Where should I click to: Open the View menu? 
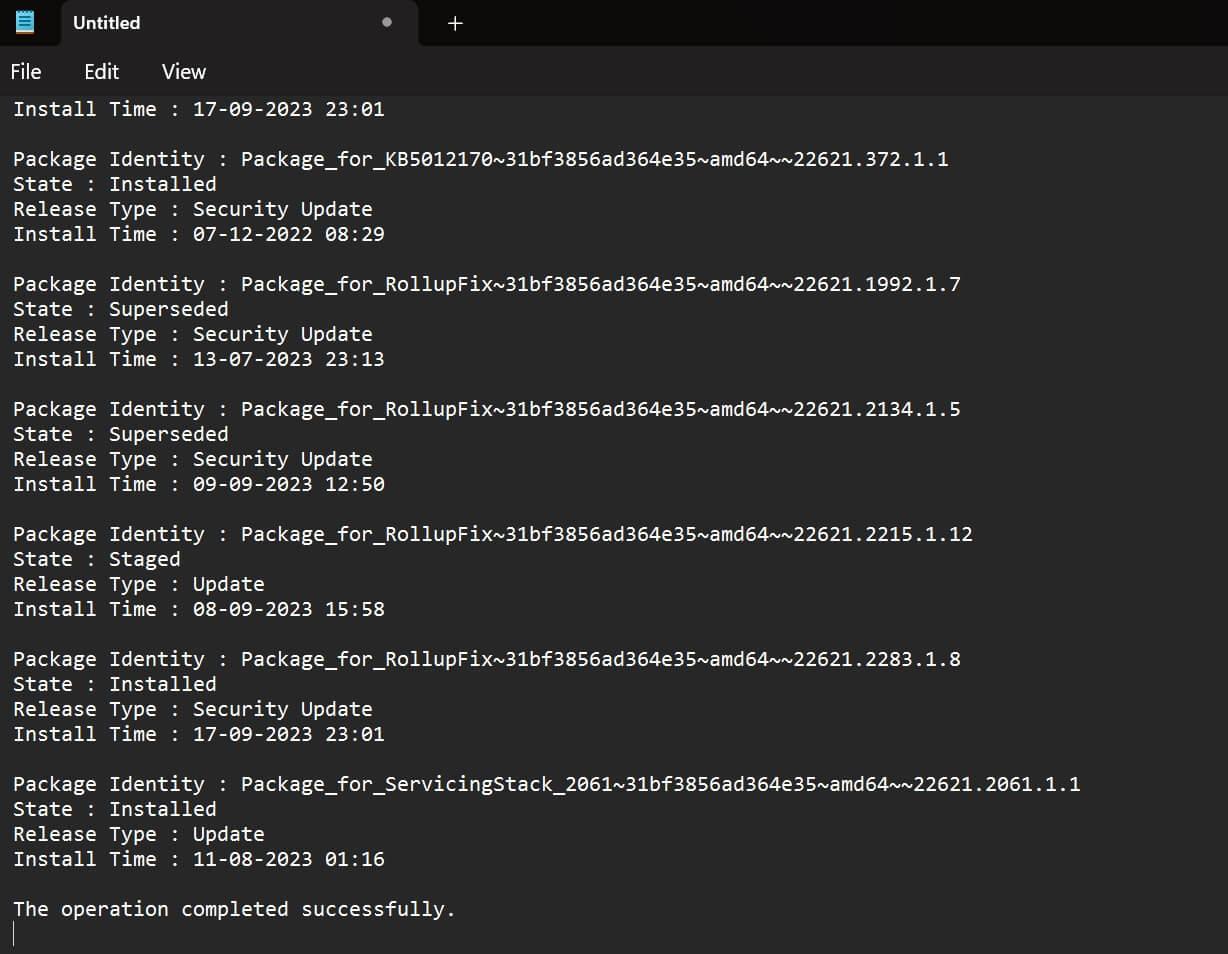pyautogui.click(x=183, y=71)
